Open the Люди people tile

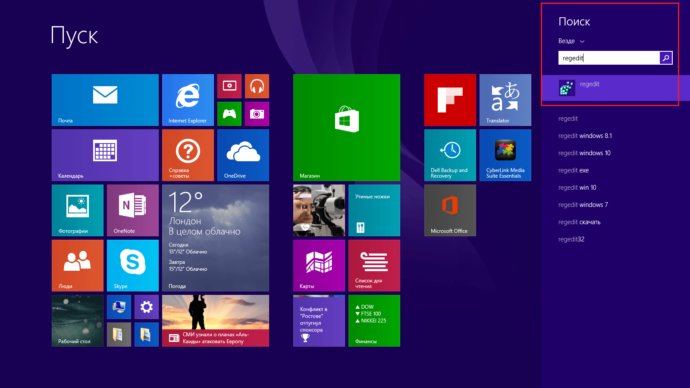[x=77, y=266]
